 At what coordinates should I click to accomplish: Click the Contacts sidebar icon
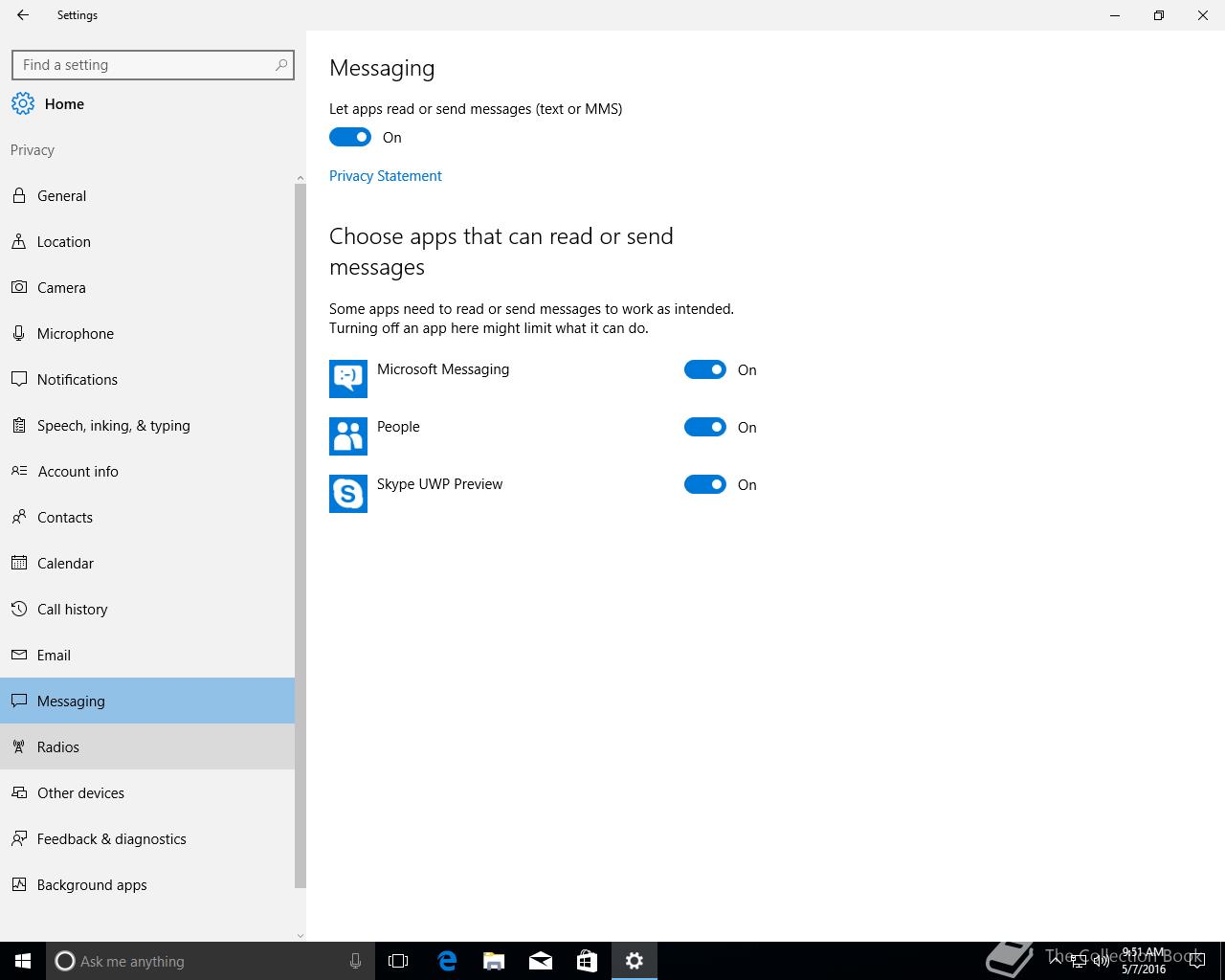point(19,517)
